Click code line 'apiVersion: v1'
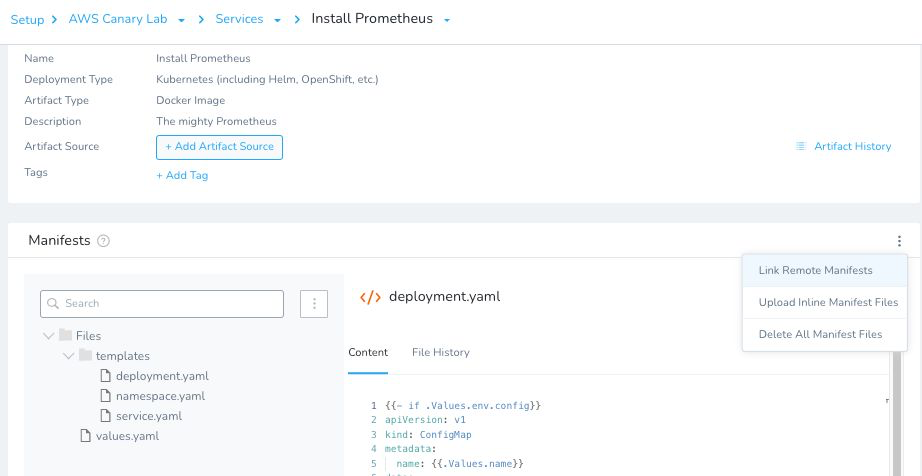Image resolution: width=922 pixels, height=476 pixels. click(x=425, y=420)
